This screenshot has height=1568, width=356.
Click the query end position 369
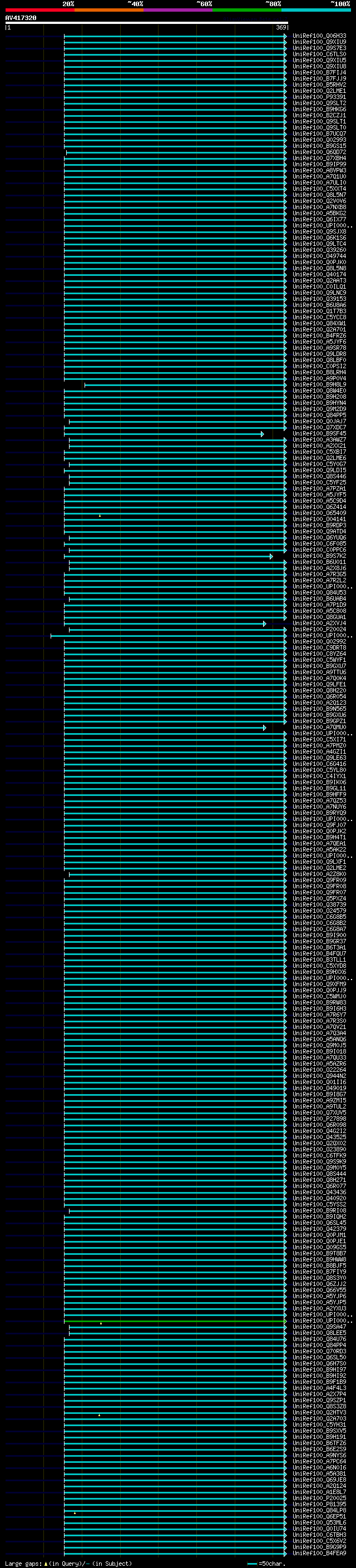tap(281, 27)
